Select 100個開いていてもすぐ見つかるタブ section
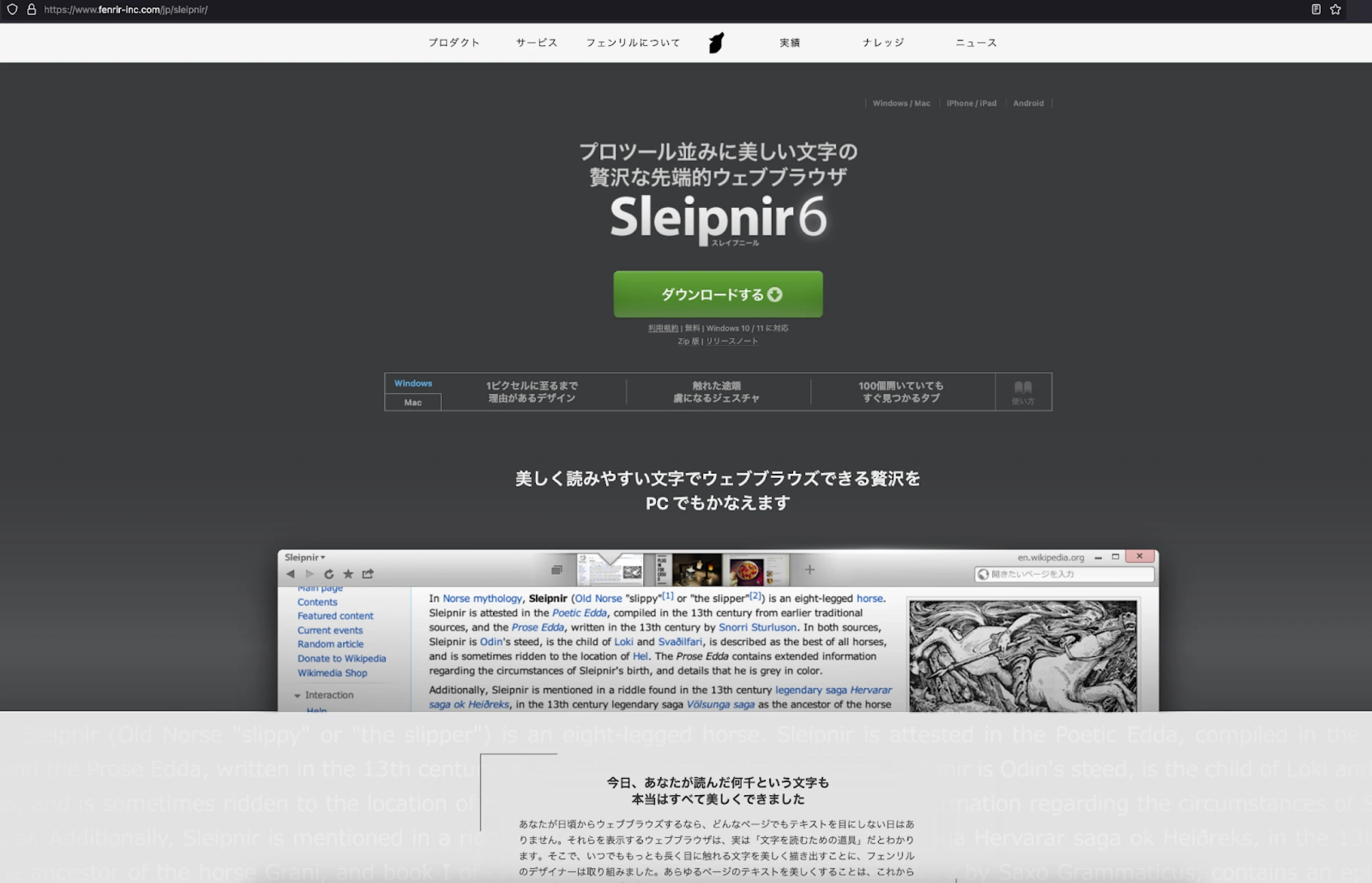 pos(901,392)
